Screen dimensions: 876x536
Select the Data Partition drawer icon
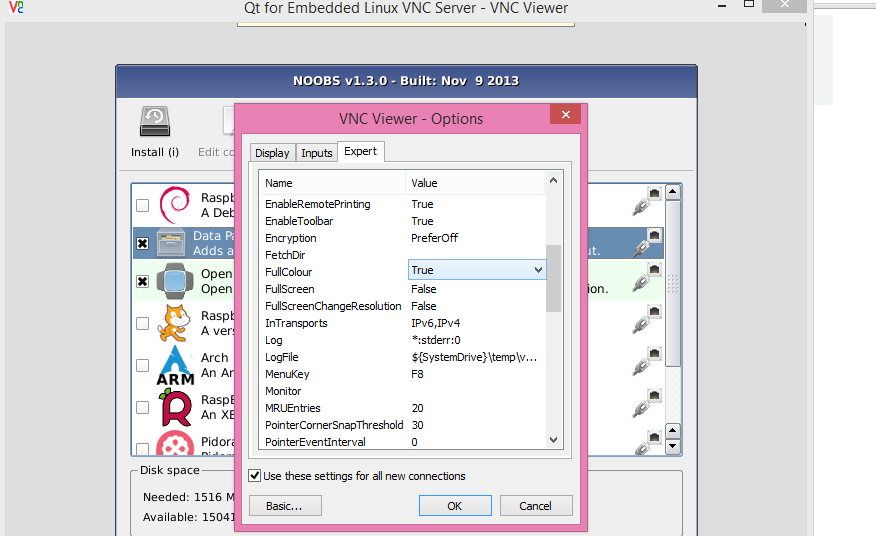coord(171,243)
